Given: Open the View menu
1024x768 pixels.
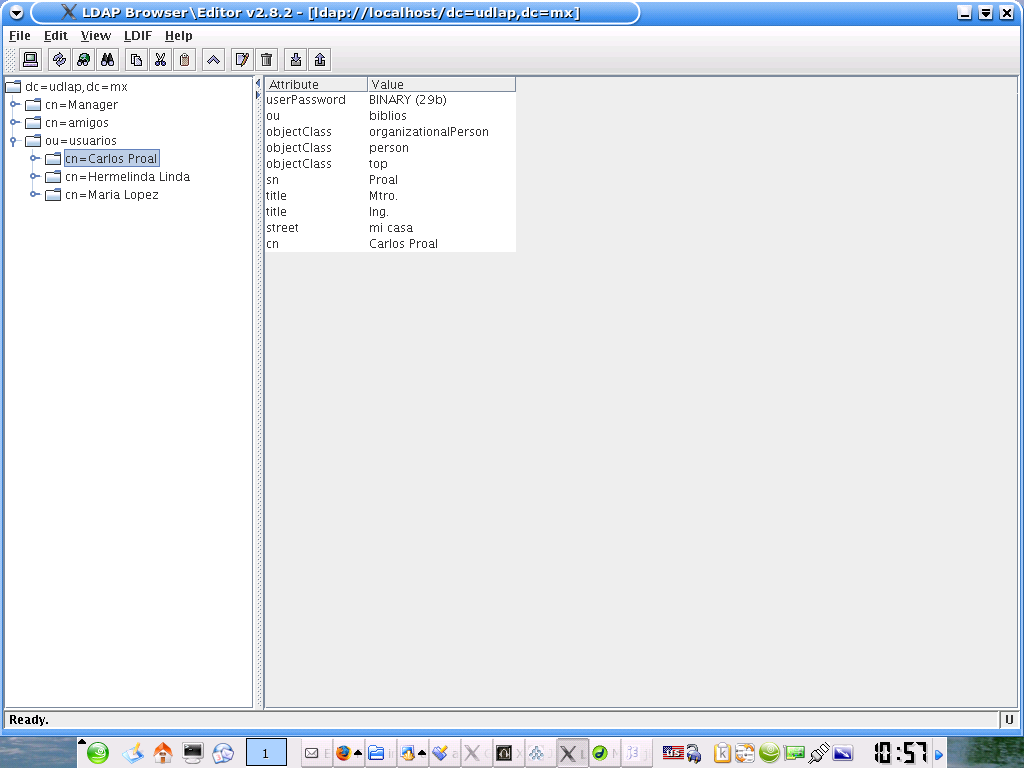Looking at the screenshot, I should [95, 36].
